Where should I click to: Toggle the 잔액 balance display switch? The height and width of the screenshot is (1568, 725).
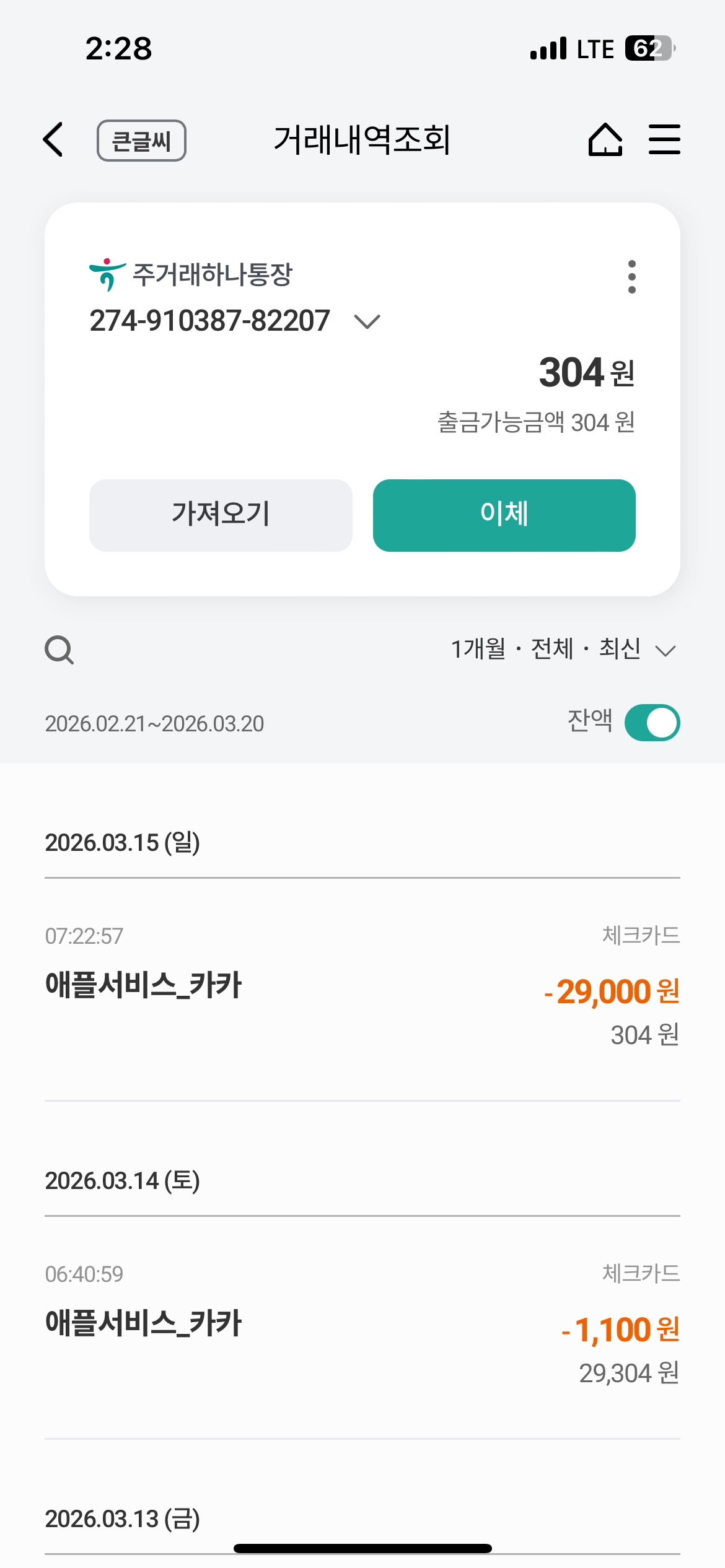pyautogui.click(x=652, y=723)
